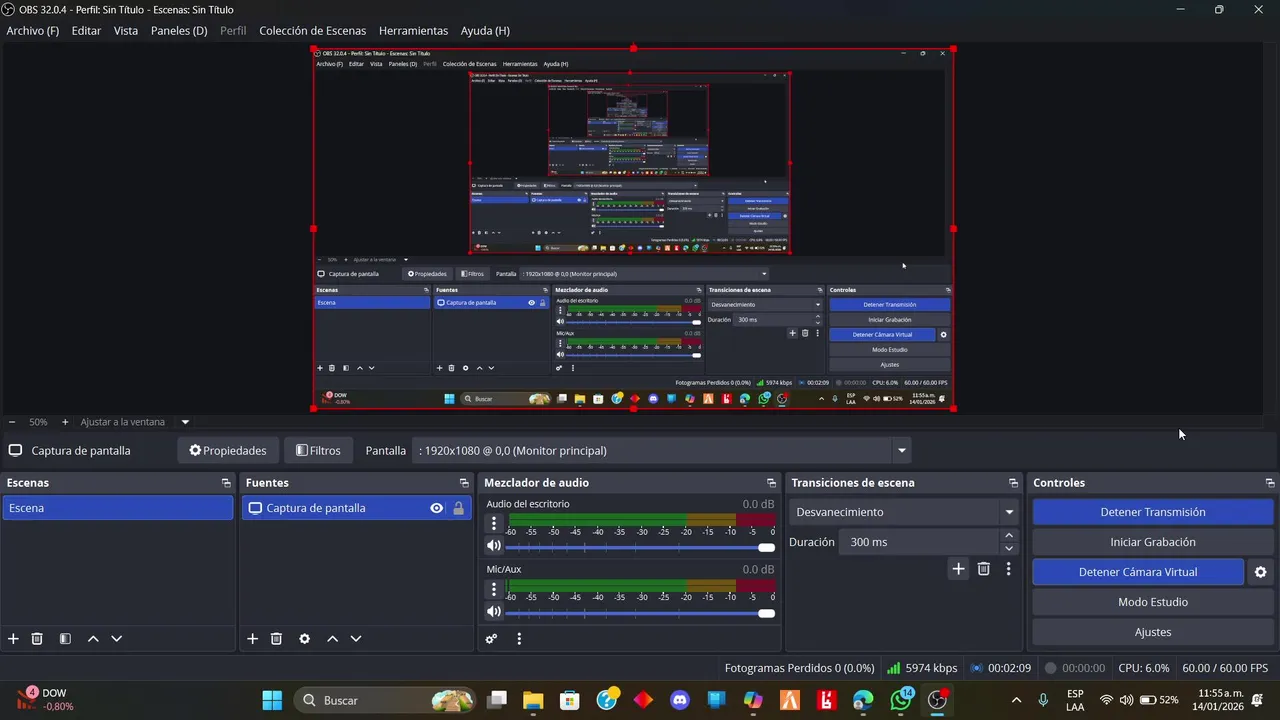Open Discord from the taskbar
The image size is (1280, 720).
click(680, 700)
